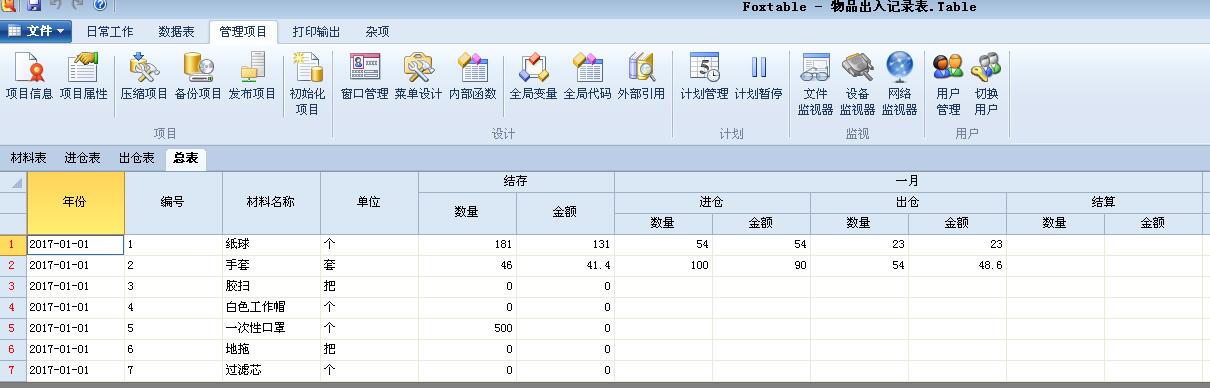Switch to 日常工作 ribbon tab
Image resolution: width=1210 pixels, height=388 pixels.
pos(110,32)
